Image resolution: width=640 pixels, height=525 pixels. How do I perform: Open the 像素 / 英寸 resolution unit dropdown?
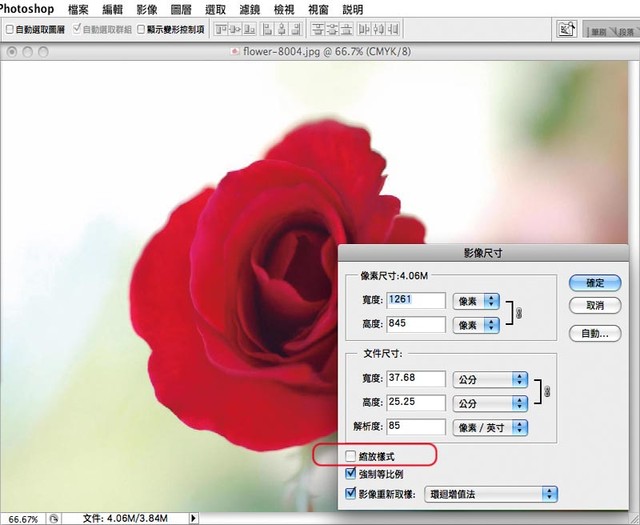[490, 427]
